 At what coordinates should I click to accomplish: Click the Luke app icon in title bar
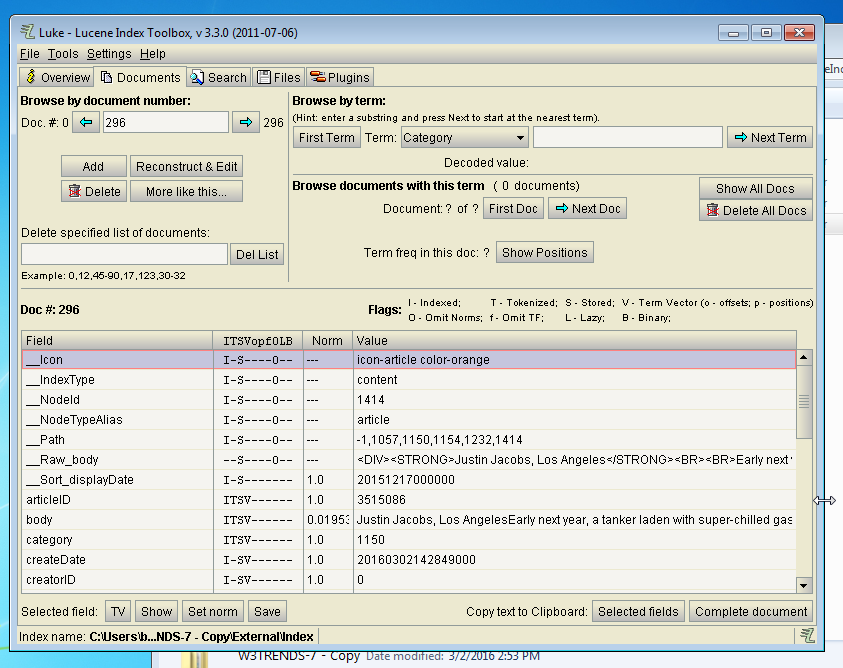tap(27, 32)
